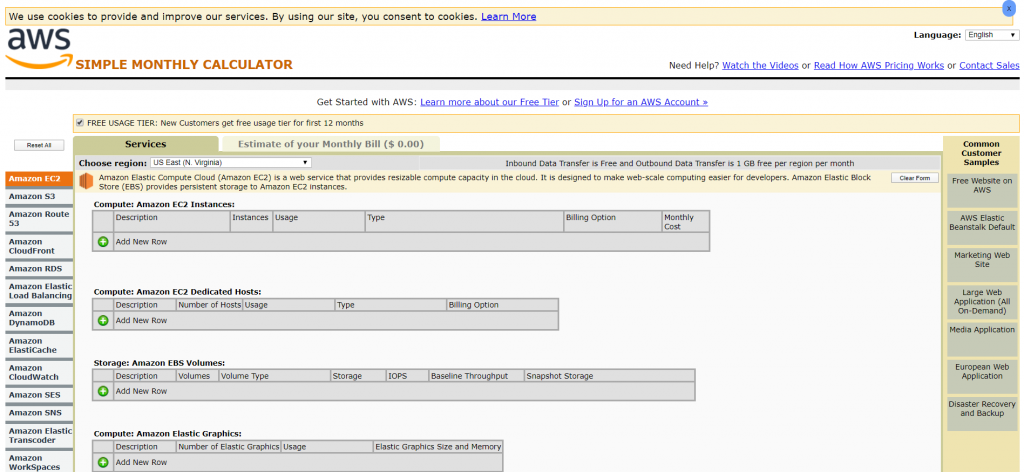Click the Common Customer Samples heading
1024x472 pixels.
981,153
